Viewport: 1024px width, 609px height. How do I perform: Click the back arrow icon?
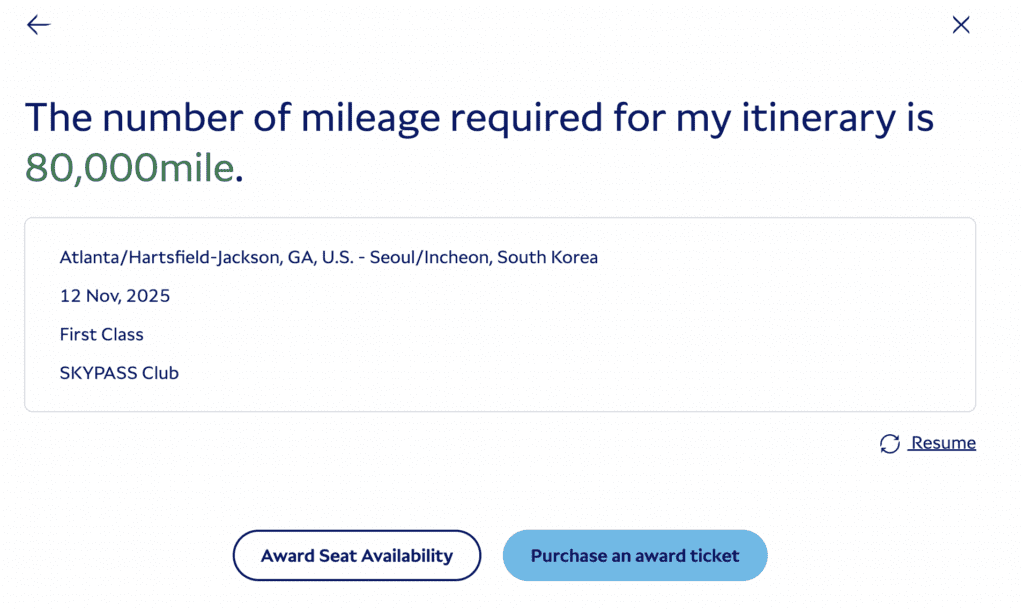coord(38,25)
